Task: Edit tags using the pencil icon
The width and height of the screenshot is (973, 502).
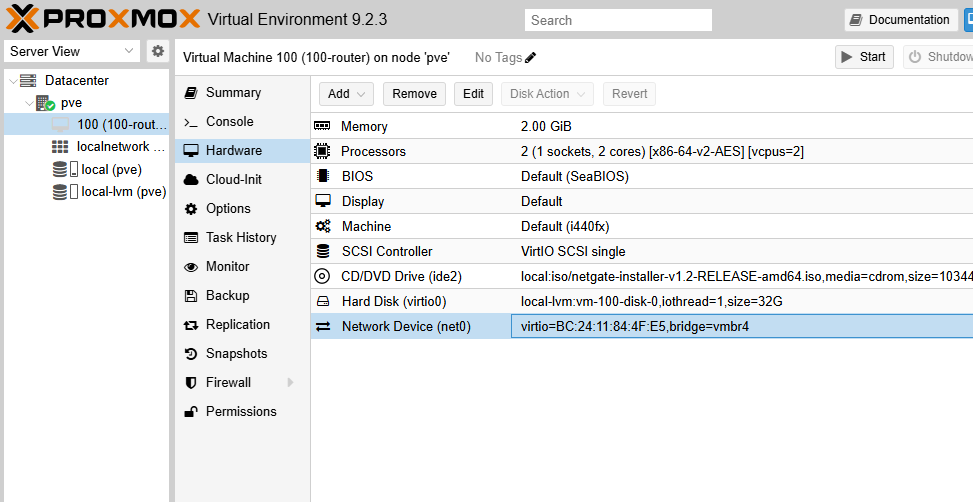Action: pos(531,58)
